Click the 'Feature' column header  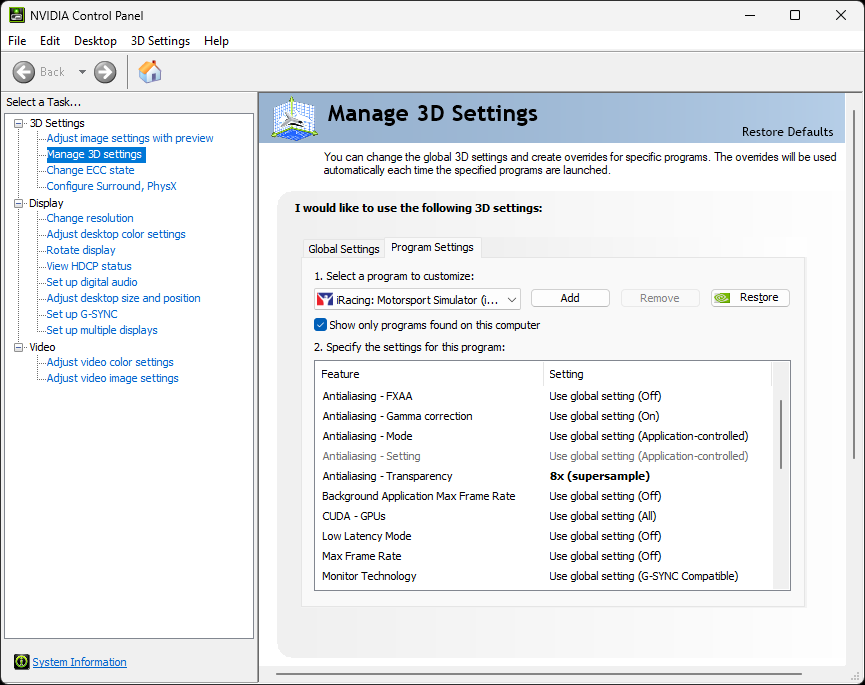click(429, 374)
